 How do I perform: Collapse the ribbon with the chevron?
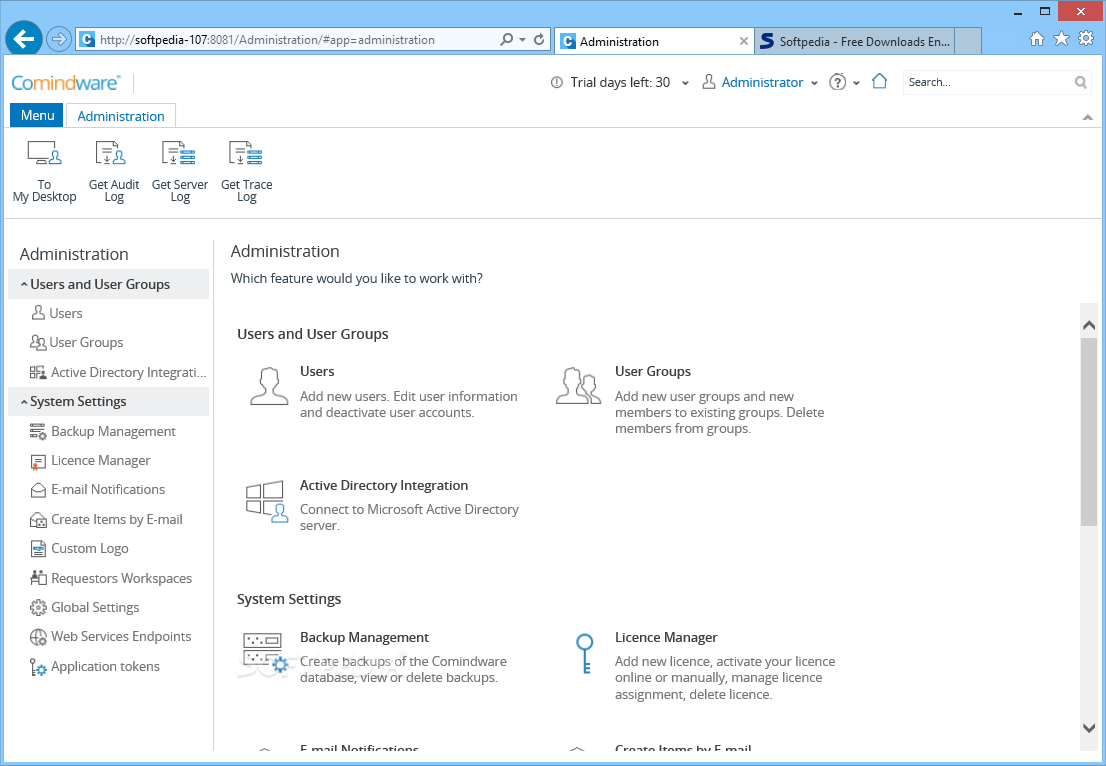(1087, 117)
